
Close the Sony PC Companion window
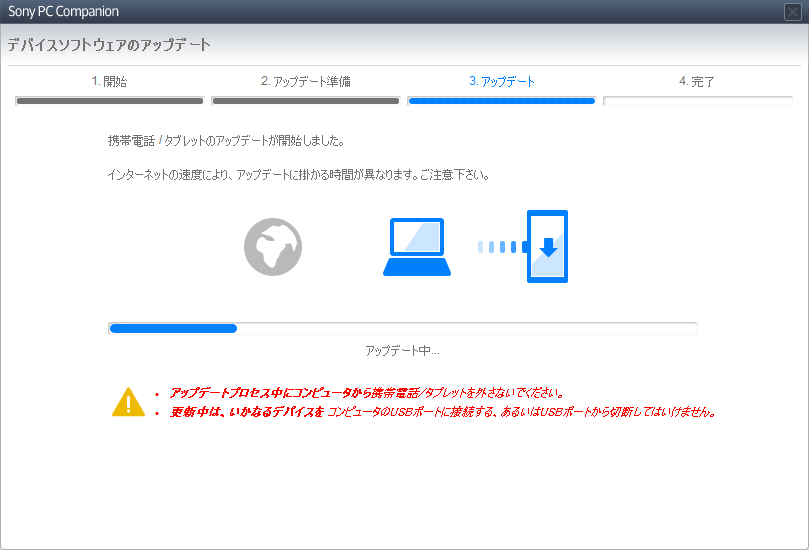(792, 11)
